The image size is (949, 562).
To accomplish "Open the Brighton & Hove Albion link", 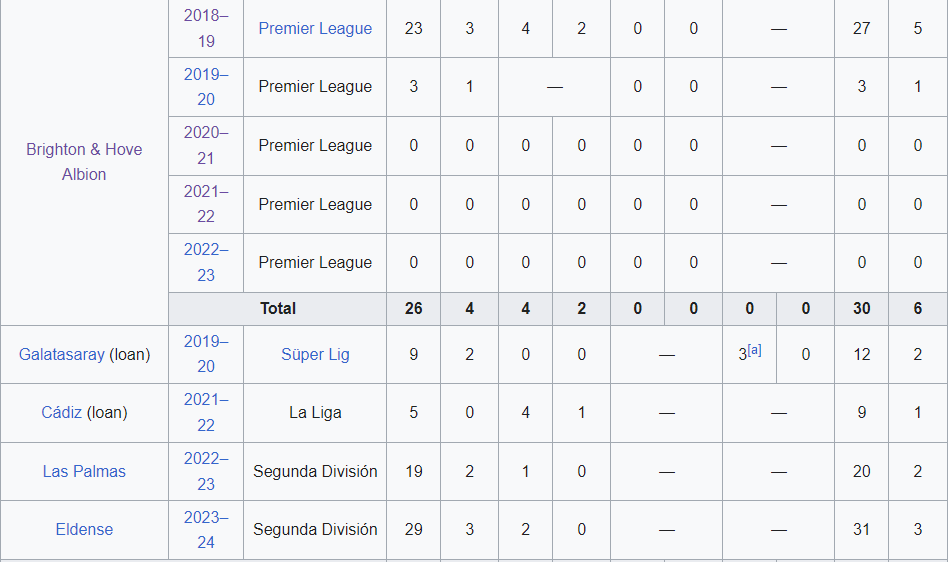I will (84, 162).
